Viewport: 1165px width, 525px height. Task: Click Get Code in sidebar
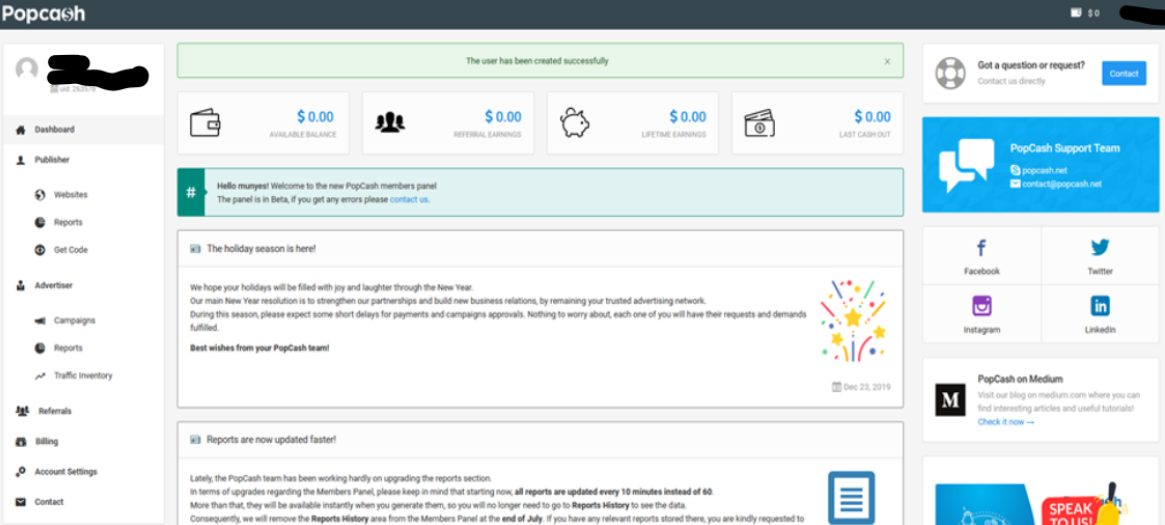coord(71,250)
